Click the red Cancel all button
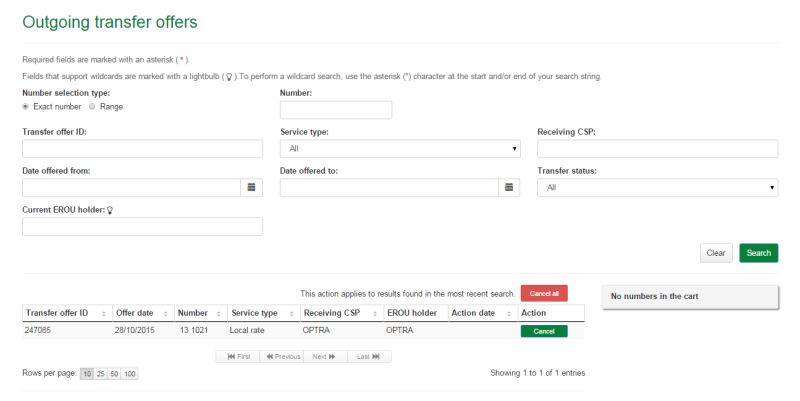Viewport: 800px width, 401px height. pos(544,293)
